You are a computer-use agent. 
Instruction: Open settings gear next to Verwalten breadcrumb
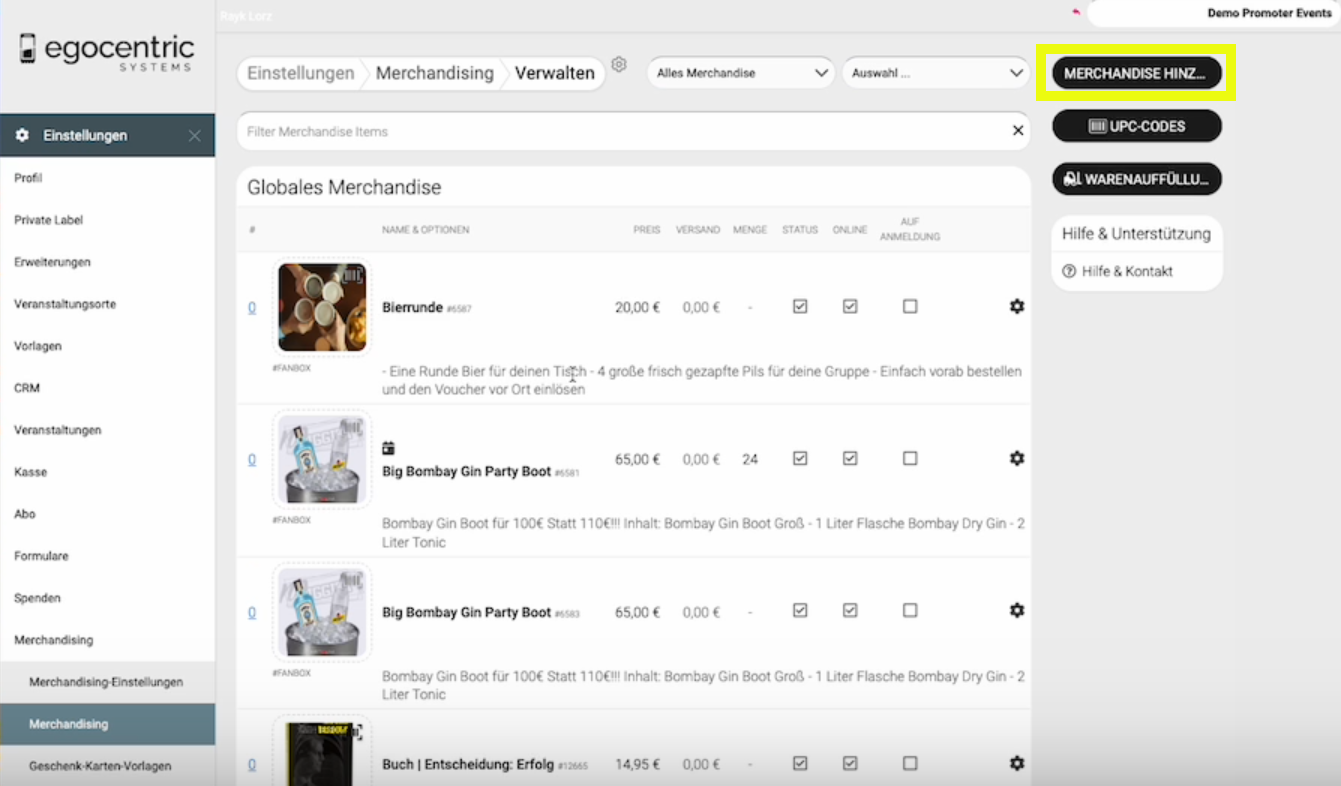pyautogui.click(x=619, y=64)
